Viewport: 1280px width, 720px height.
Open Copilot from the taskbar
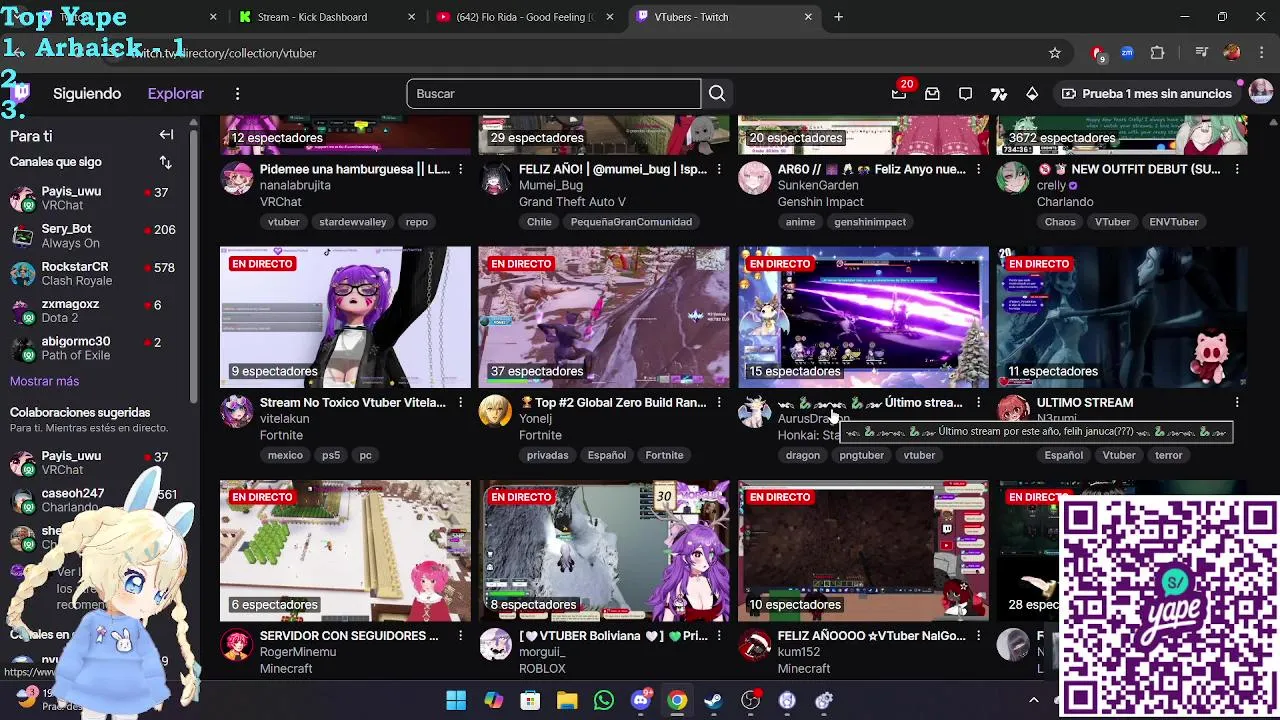tap(493, 700)
